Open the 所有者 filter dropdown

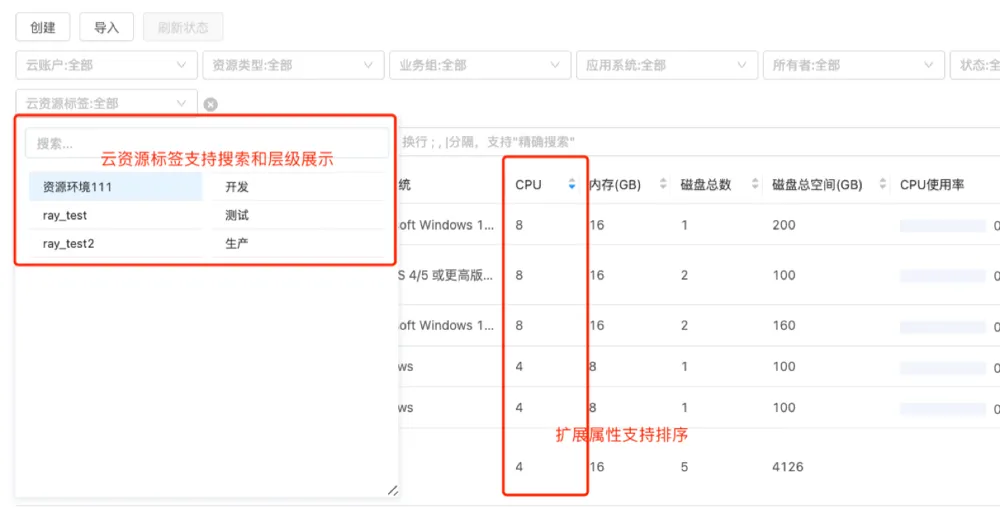pyautogui.click(x=854, y=65)
